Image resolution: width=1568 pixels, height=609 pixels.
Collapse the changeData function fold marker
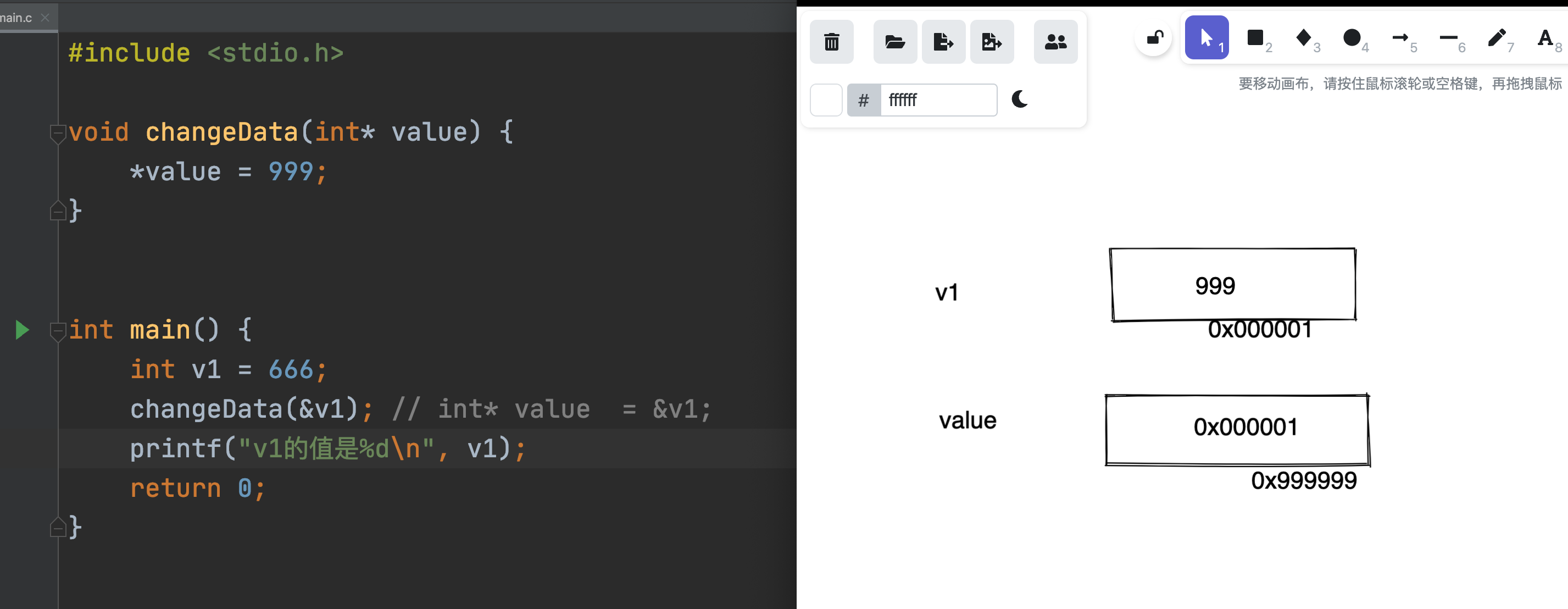[x=57, y=132]
